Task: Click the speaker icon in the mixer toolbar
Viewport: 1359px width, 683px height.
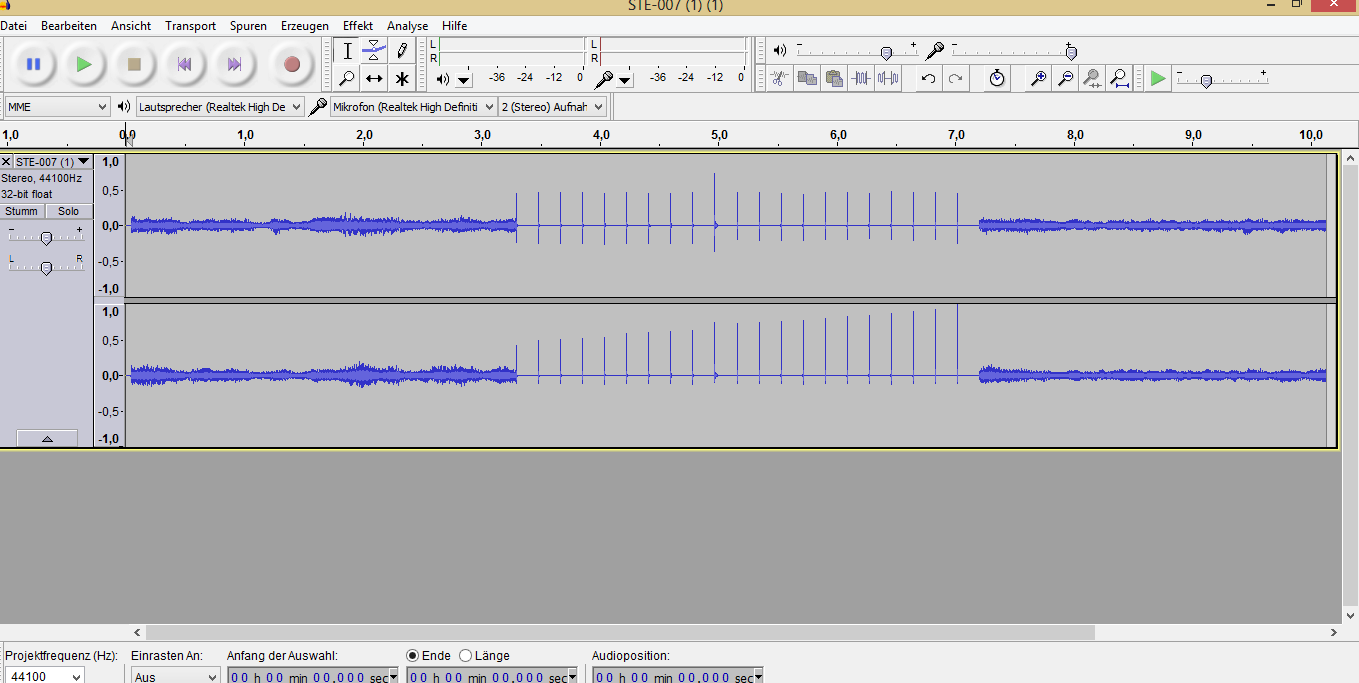Action: [780, 50]
